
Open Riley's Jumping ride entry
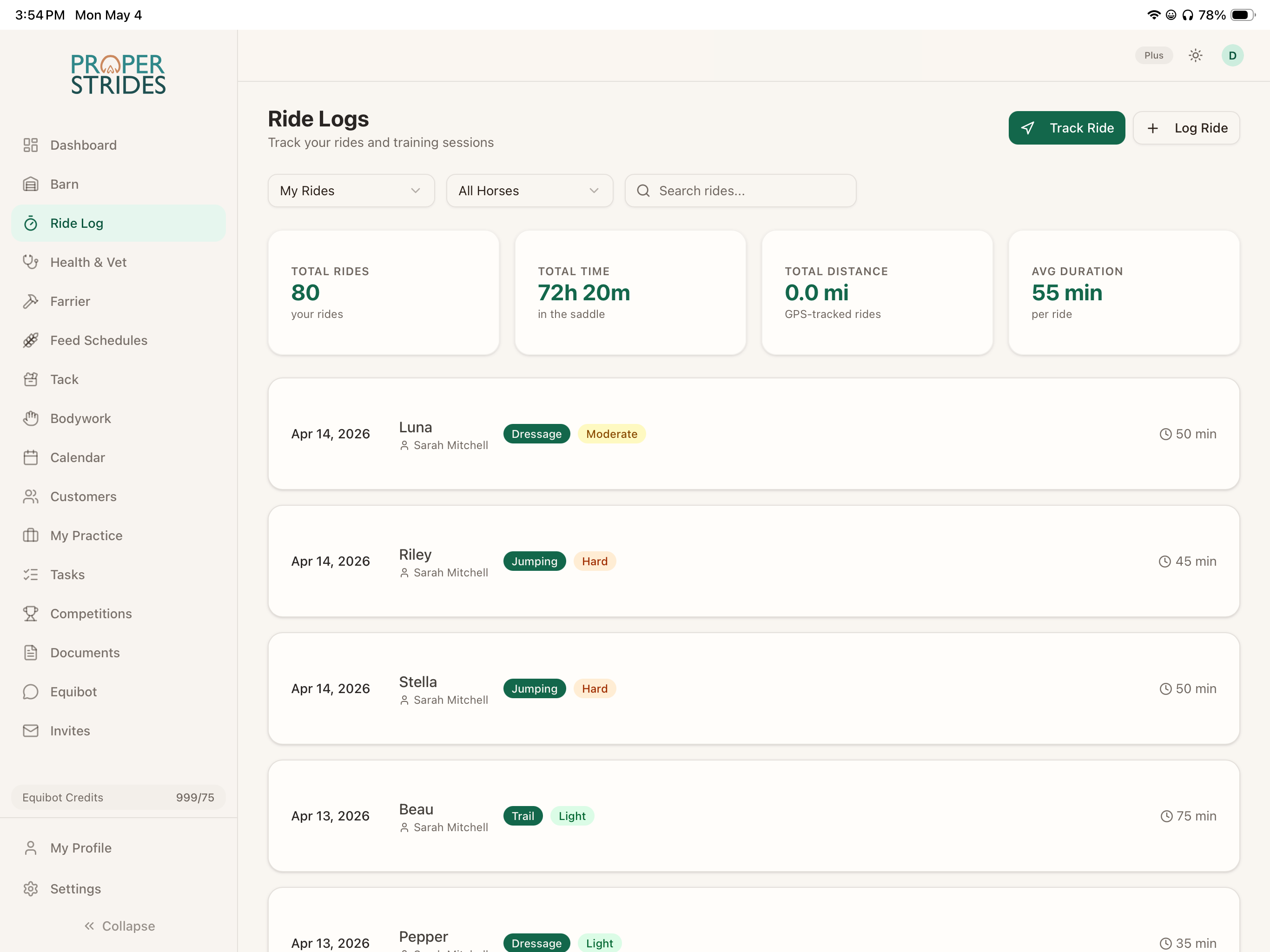(753, 561)
